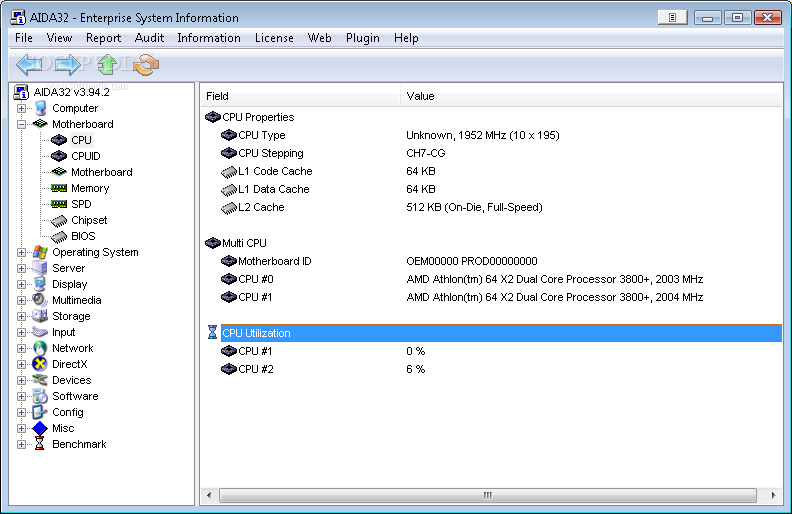
Task: Click the Chipset icon in tree
Action: [x=59, y=221]
